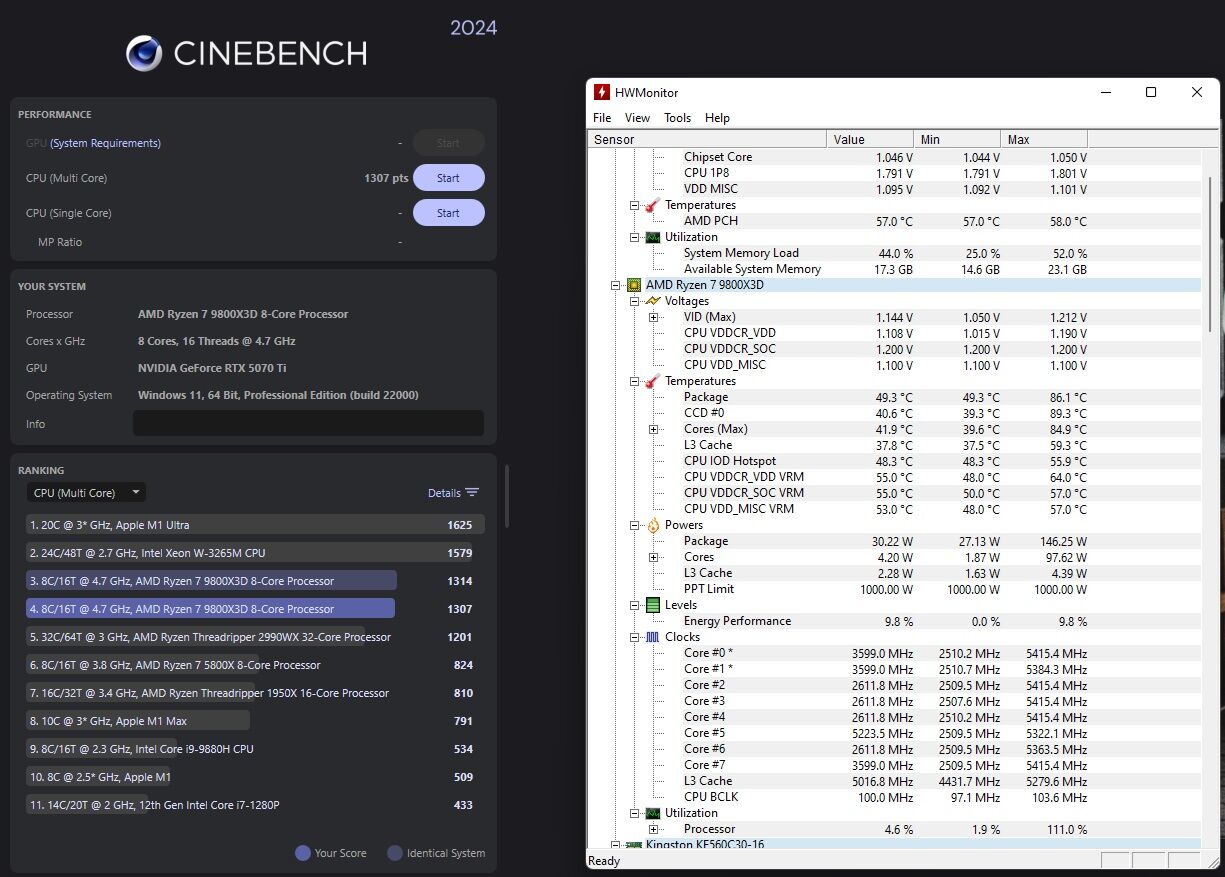Expand the Cores (Max) temperature entry

[x=654, y=429]
